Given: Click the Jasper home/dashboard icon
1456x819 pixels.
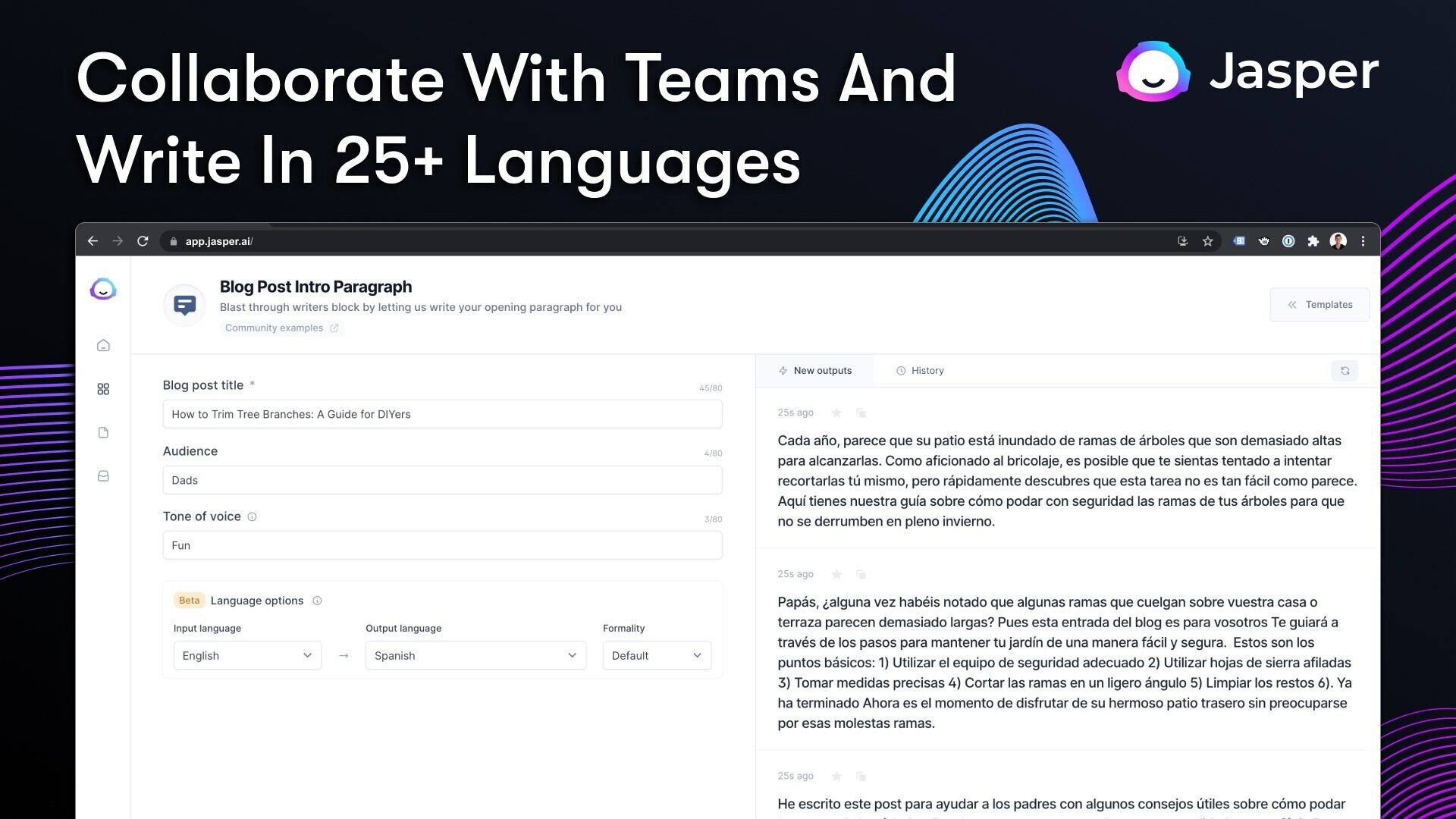Looking at the screenshot, I should pos(103,345).
